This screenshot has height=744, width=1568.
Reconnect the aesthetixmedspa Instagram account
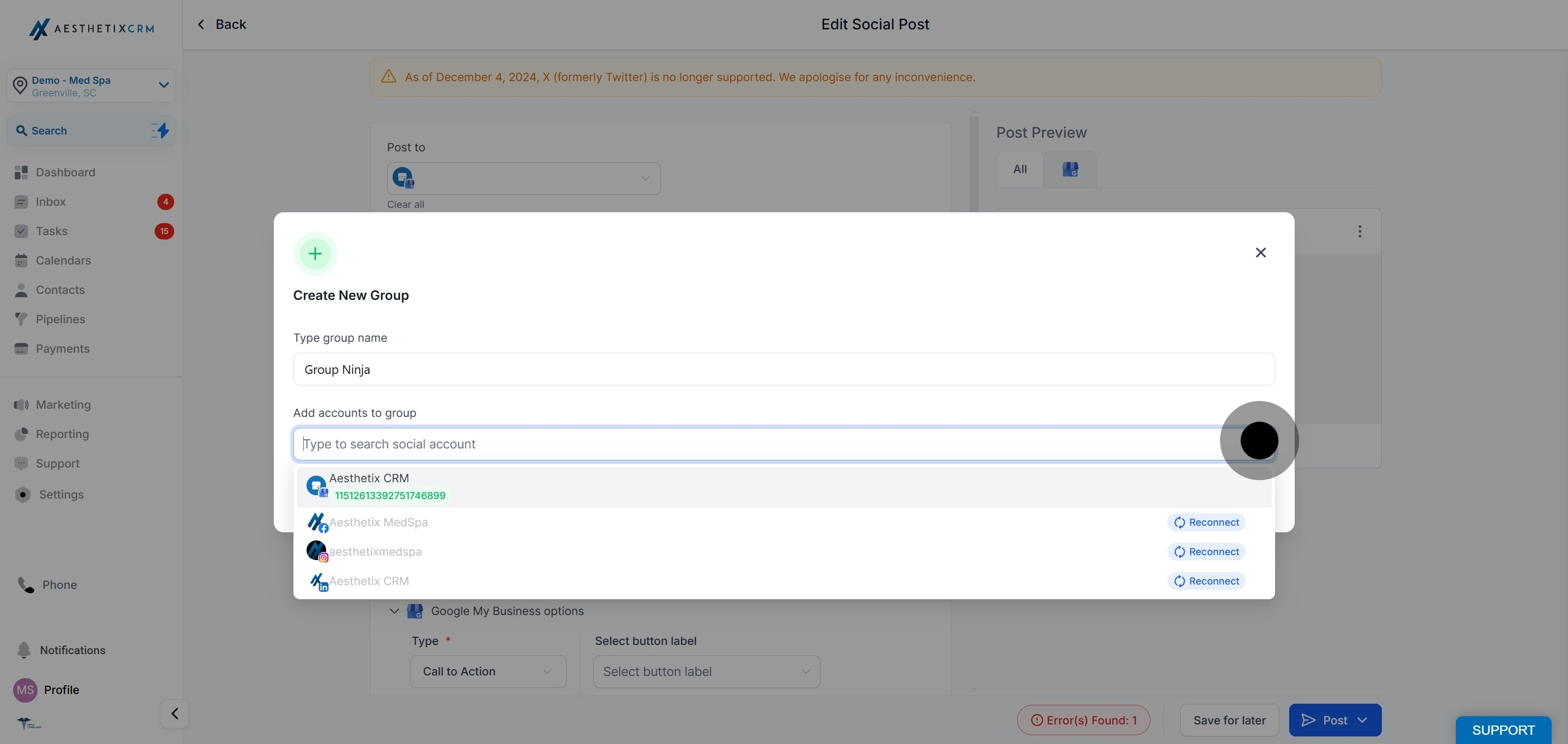(x=1206, y=552)
